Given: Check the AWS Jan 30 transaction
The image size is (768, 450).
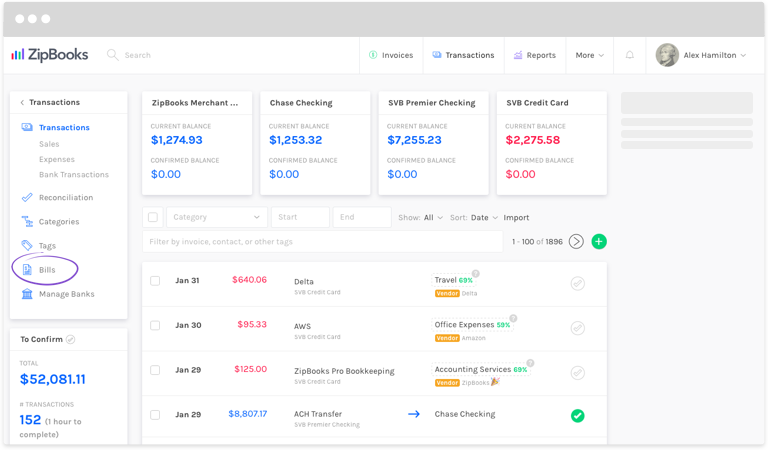Looking at the screenshot, I should 155,325.
